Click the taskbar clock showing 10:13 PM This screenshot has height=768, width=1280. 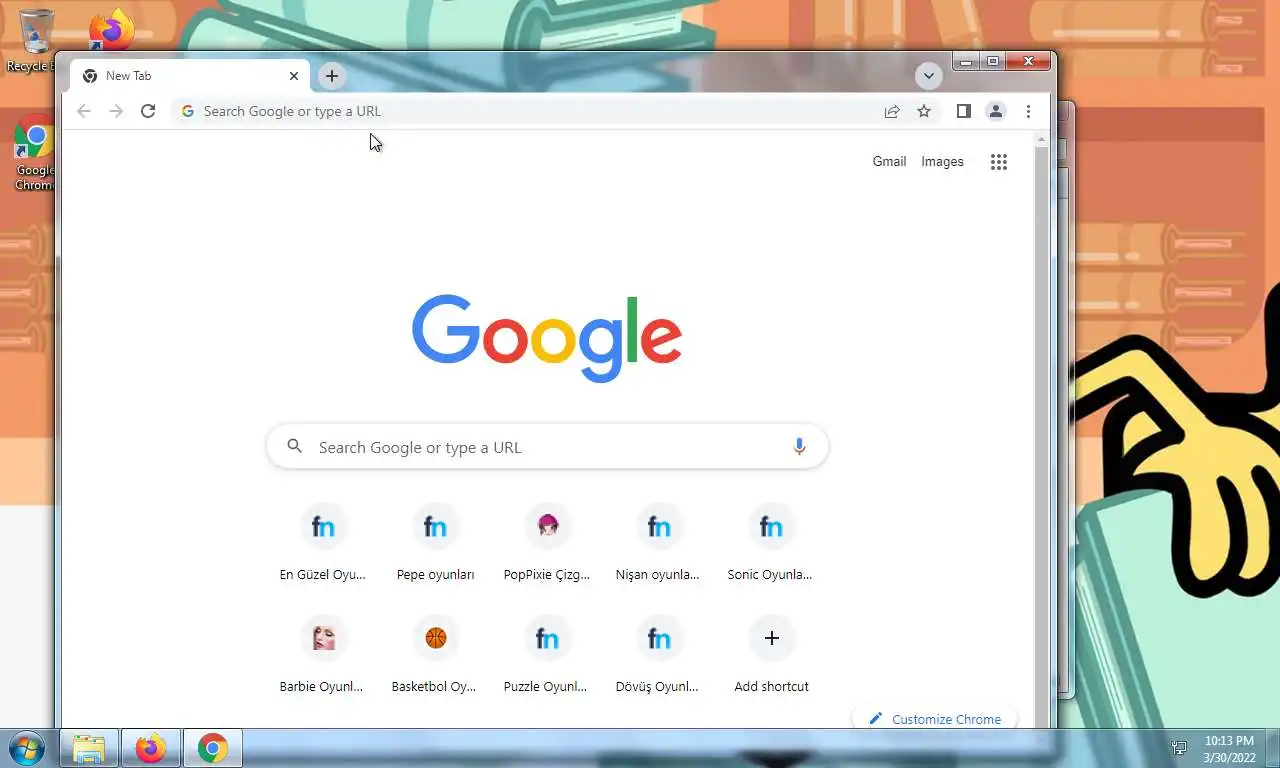pyautogui.click(x=1229, y=748)
